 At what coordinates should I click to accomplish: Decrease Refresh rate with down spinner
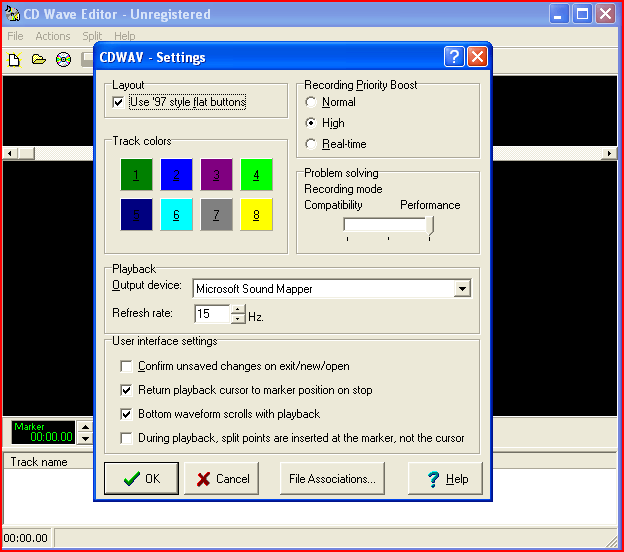(238, 319)
